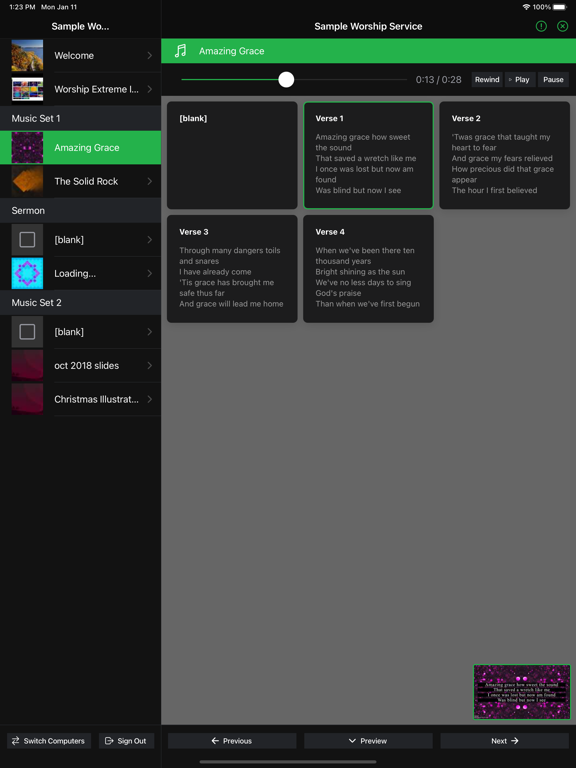Click the 0:13 / 0:28 time readout
Image resolution: width=576 pixels, height=768 pixels.
coord(438,79)
